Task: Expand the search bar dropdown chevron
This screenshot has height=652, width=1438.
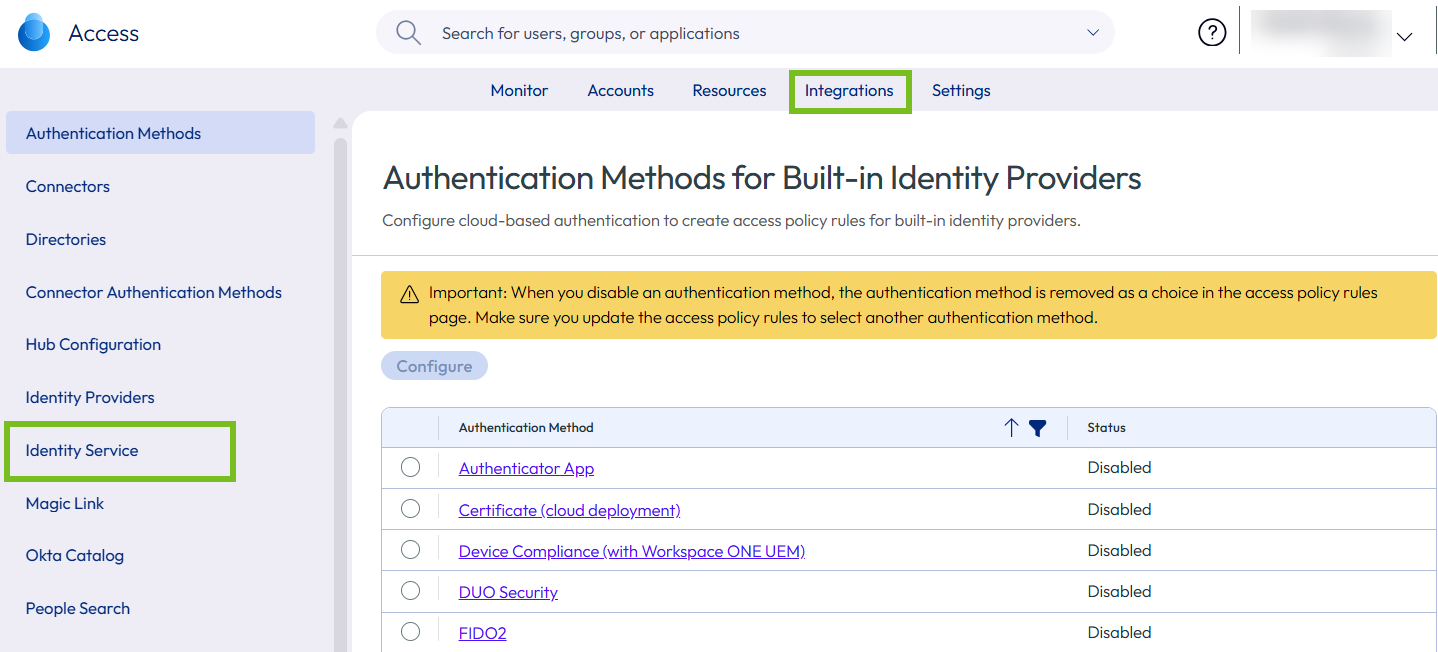Action: click(x=1092, y=33)
